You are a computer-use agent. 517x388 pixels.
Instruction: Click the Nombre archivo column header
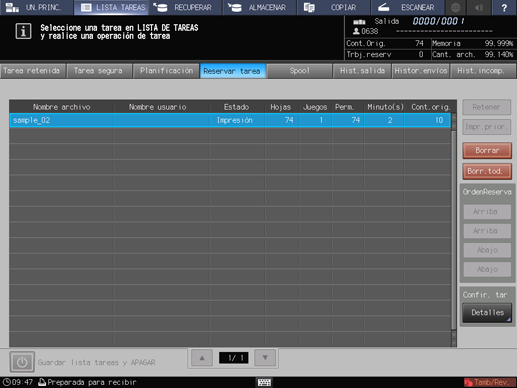62,107
